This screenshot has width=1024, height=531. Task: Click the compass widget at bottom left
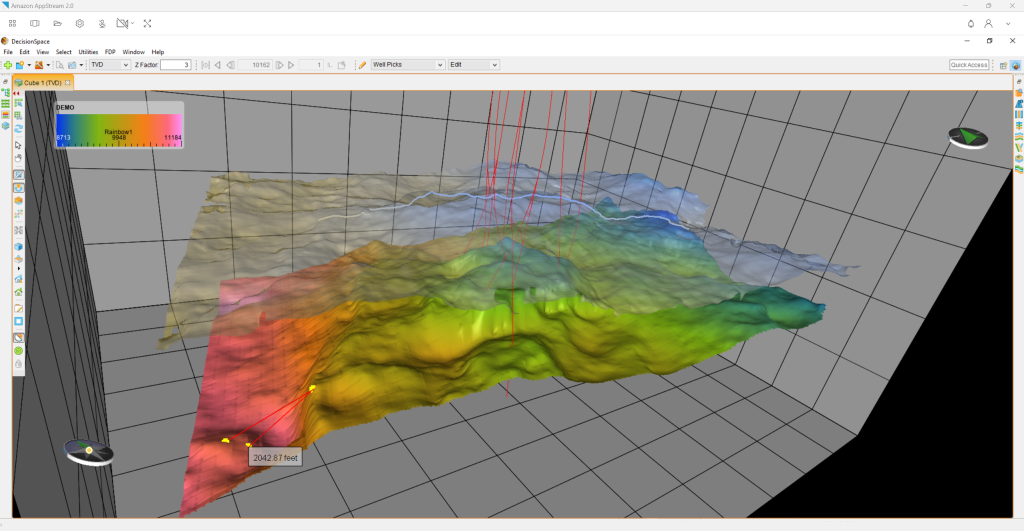pyautogui.click(x=89, y=452)
